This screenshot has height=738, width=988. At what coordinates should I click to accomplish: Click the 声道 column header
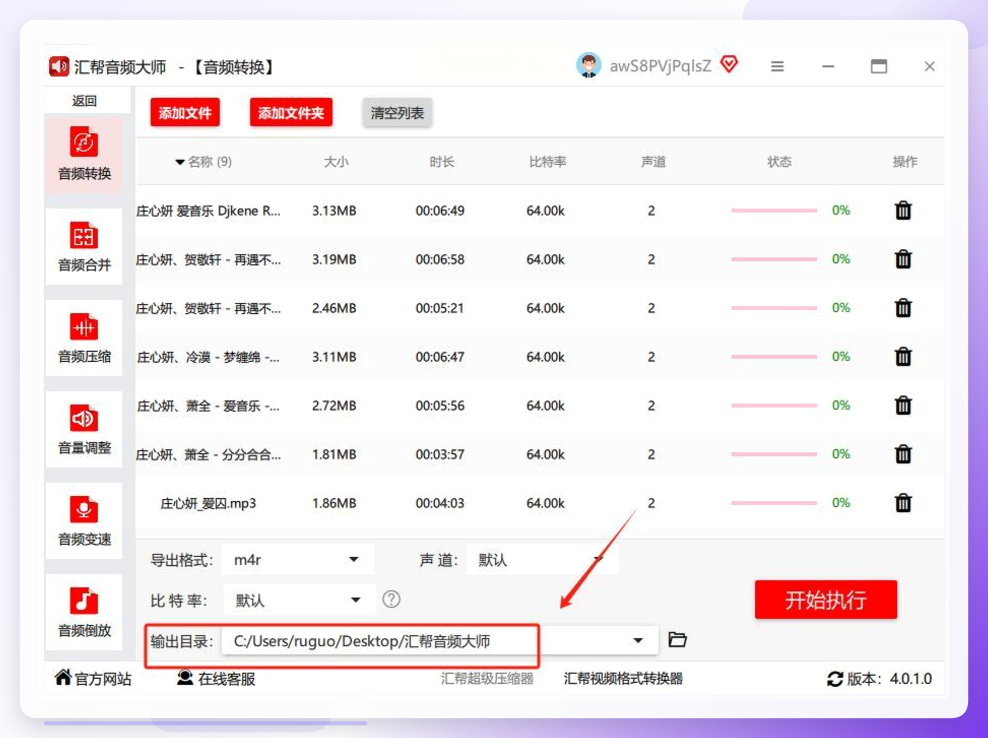[x=653, y=162]
